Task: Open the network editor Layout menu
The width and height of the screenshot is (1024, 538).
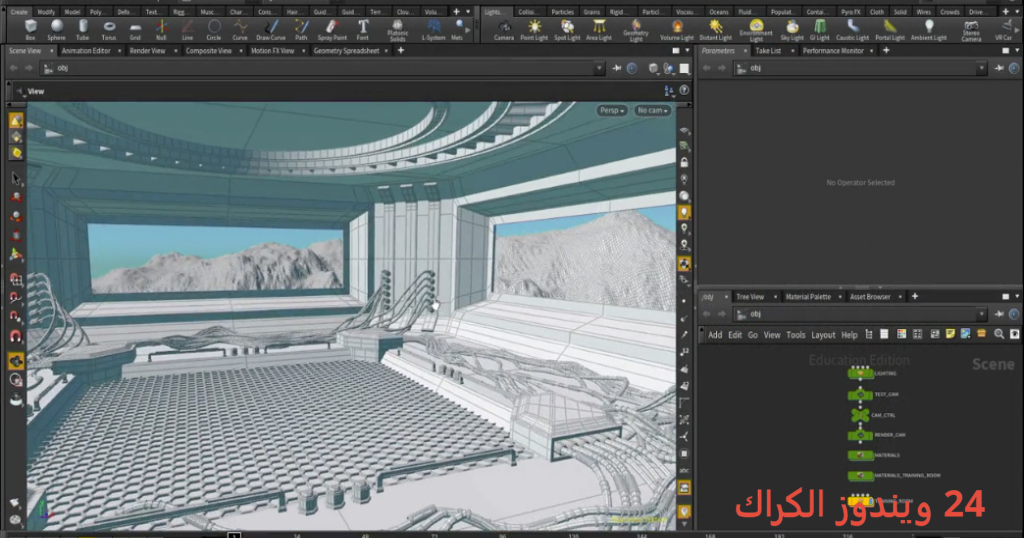Action: (x=823, y=334)
